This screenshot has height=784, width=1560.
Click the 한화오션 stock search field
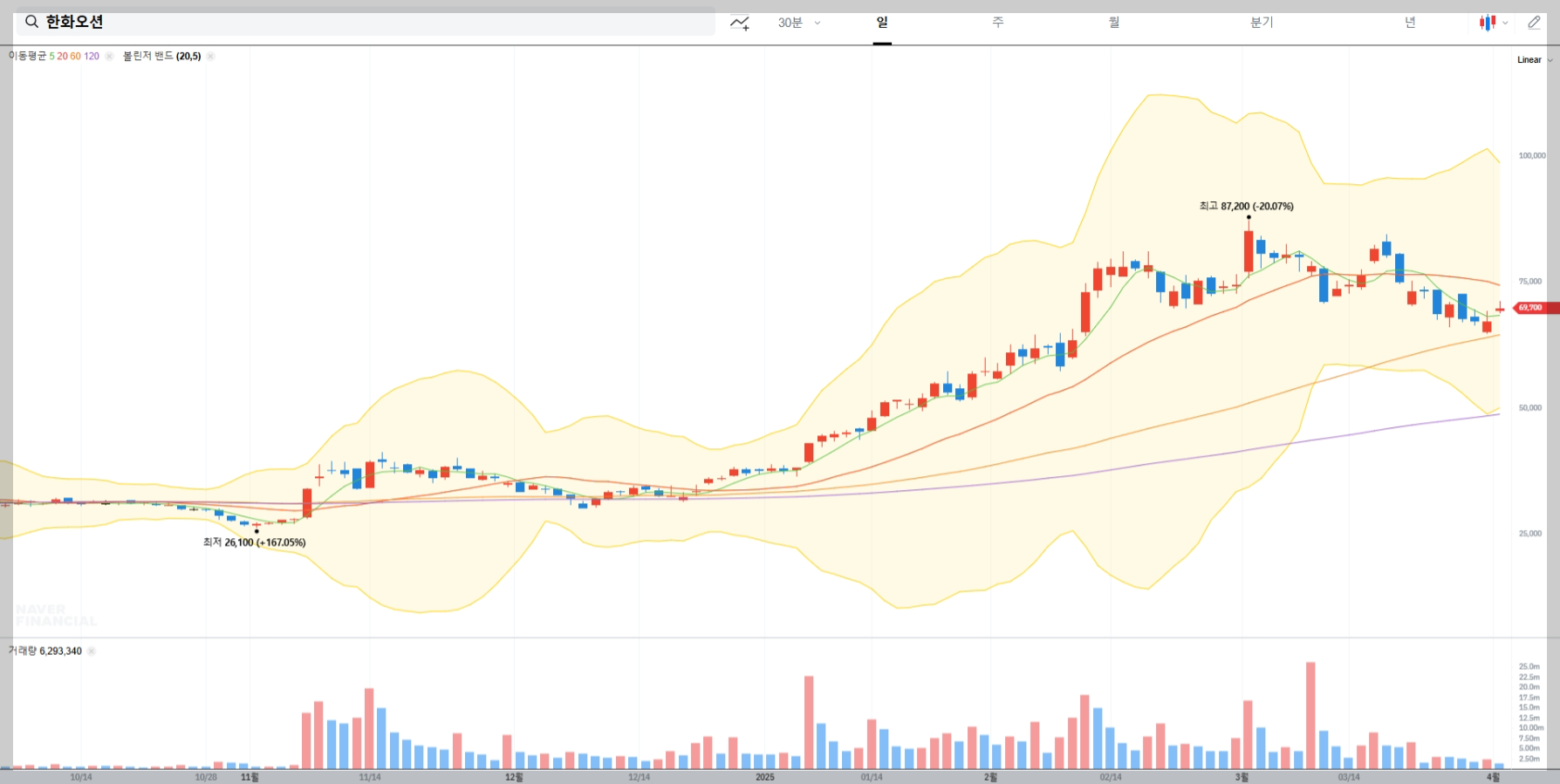click(366, 22)
